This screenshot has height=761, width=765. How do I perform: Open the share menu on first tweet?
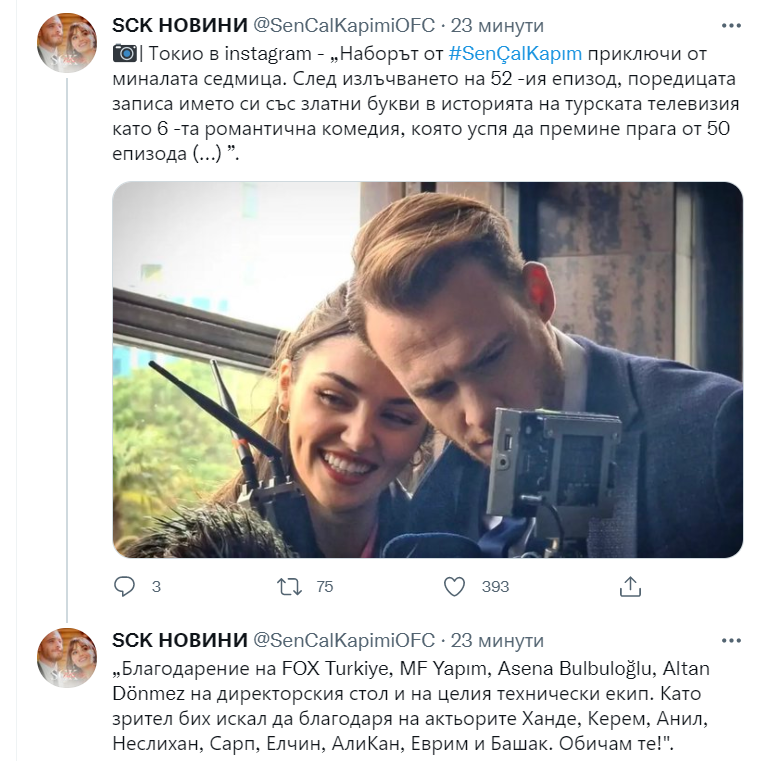pyautogui.click(x=630, y=586)
